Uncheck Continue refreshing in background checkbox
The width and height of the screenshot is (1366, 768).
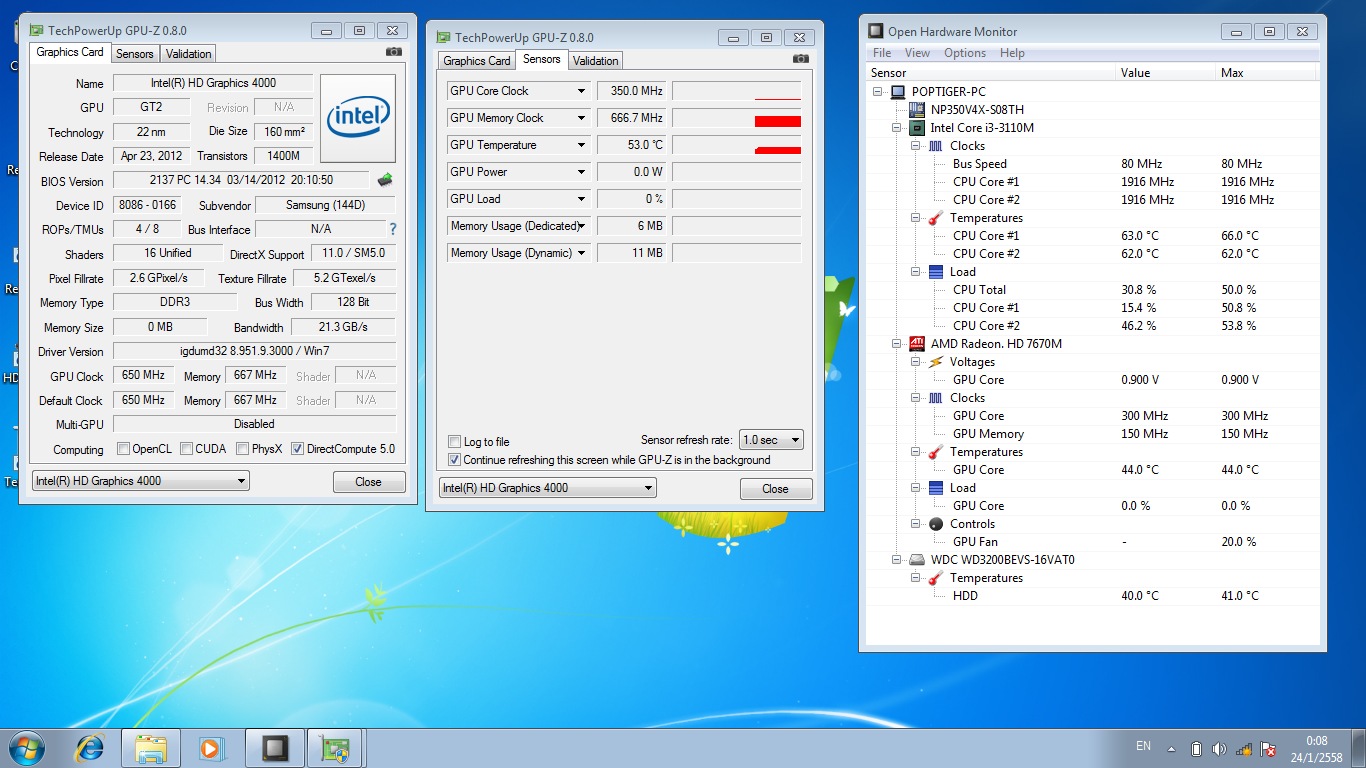tap(455, 460)
